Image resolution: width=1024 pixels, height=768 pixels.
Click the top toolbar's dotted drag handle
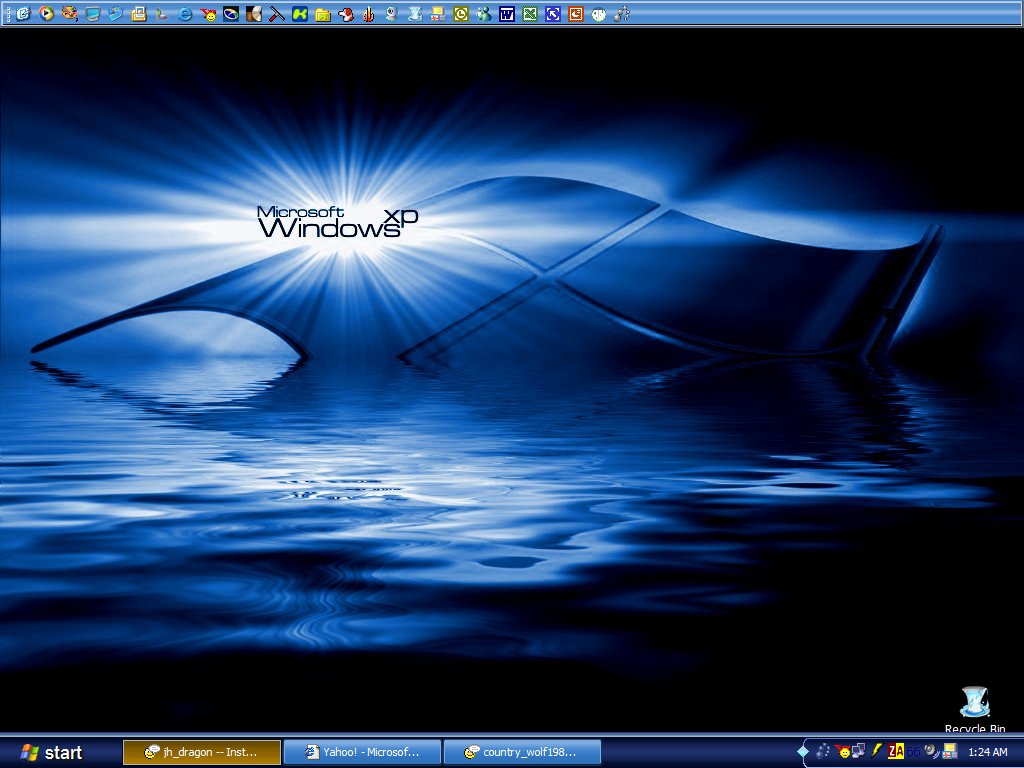coord(8,13)
